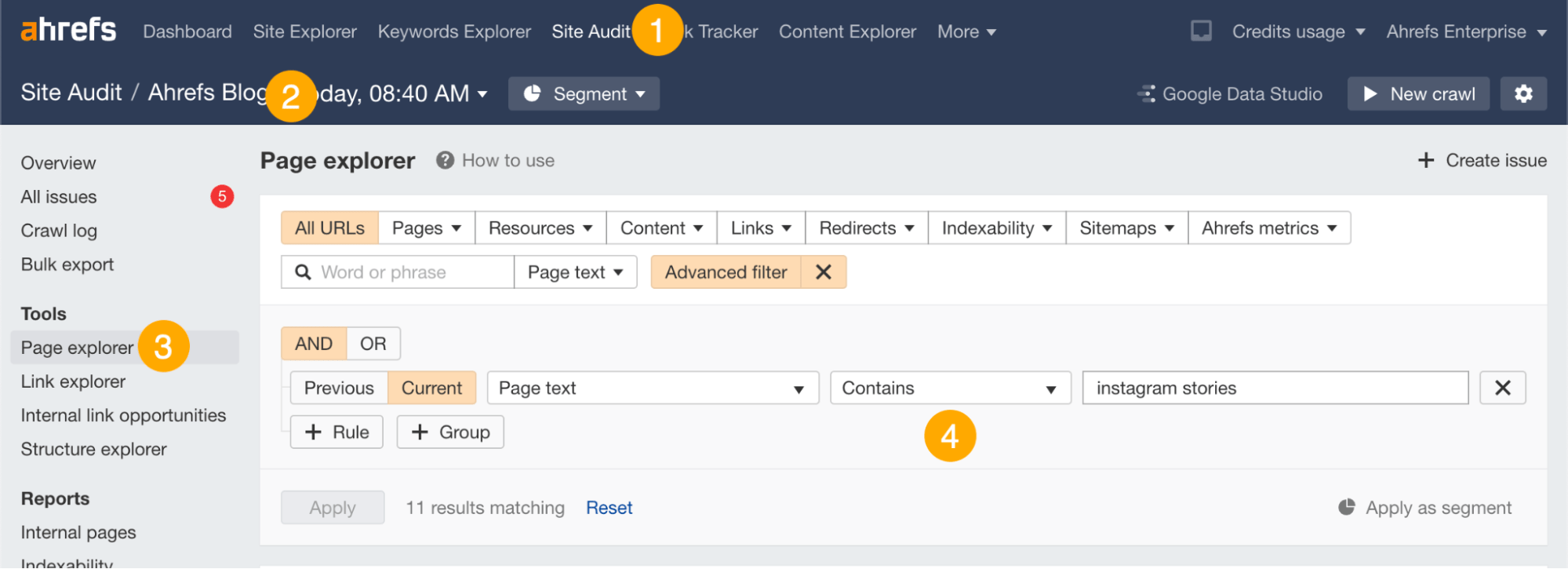Open the Page text search scope dropdown
The image size is (1568, 569).
576,272
